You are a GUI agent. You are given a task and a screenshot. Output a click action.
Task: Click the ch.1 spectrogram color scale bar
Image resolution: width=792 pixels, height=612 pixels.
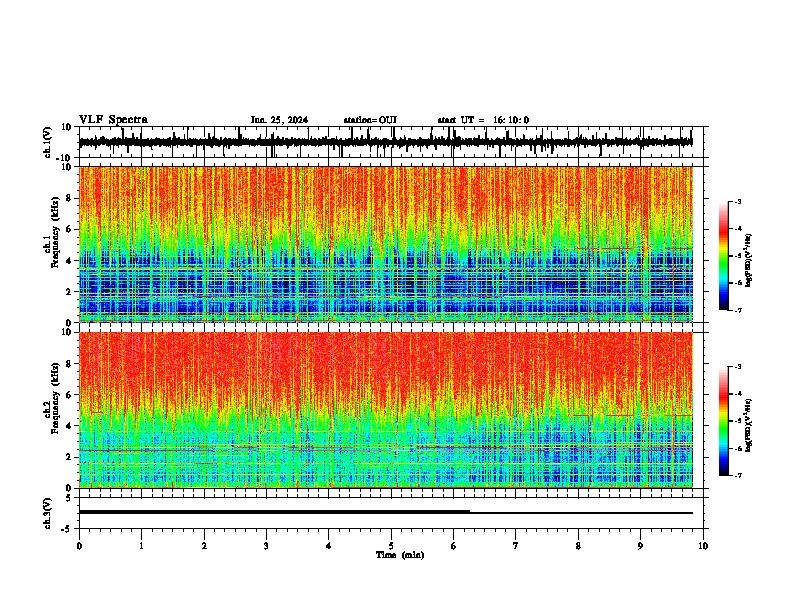click(x=724, y=256)
